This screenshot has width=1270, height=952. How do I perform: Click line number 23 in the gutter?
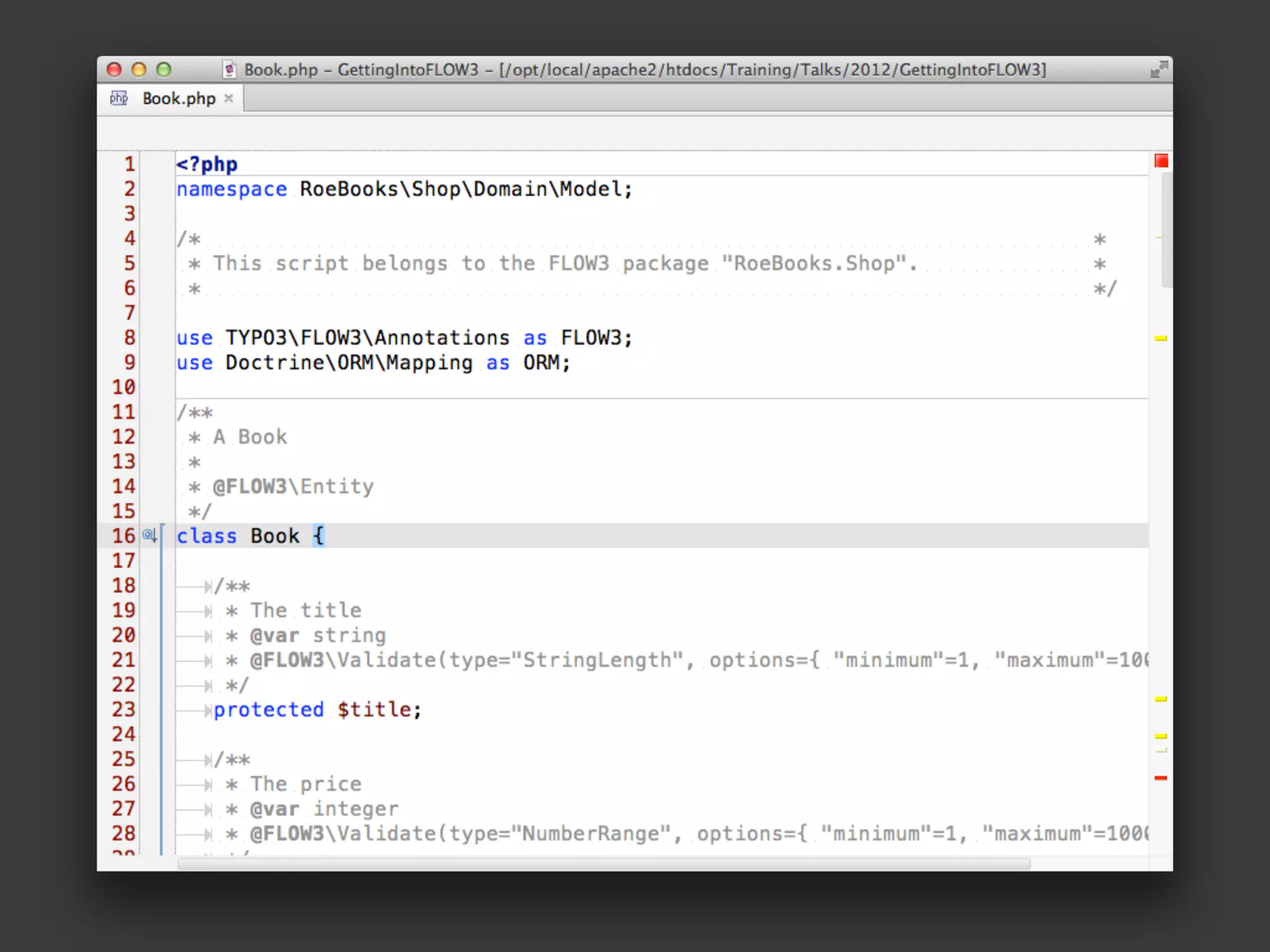tap(123, 710)
